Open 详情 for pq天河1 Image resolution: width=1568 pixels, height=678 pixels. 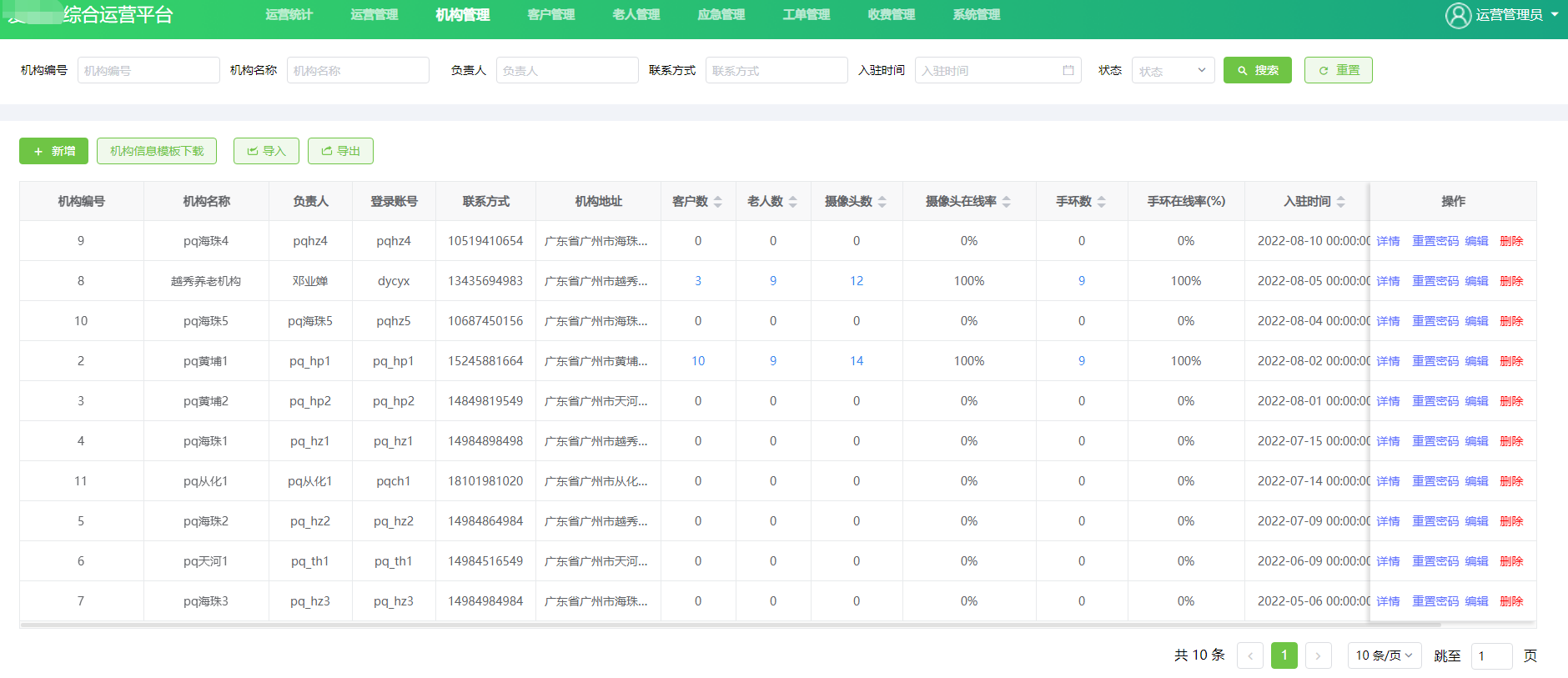[x=1388, y=561]
